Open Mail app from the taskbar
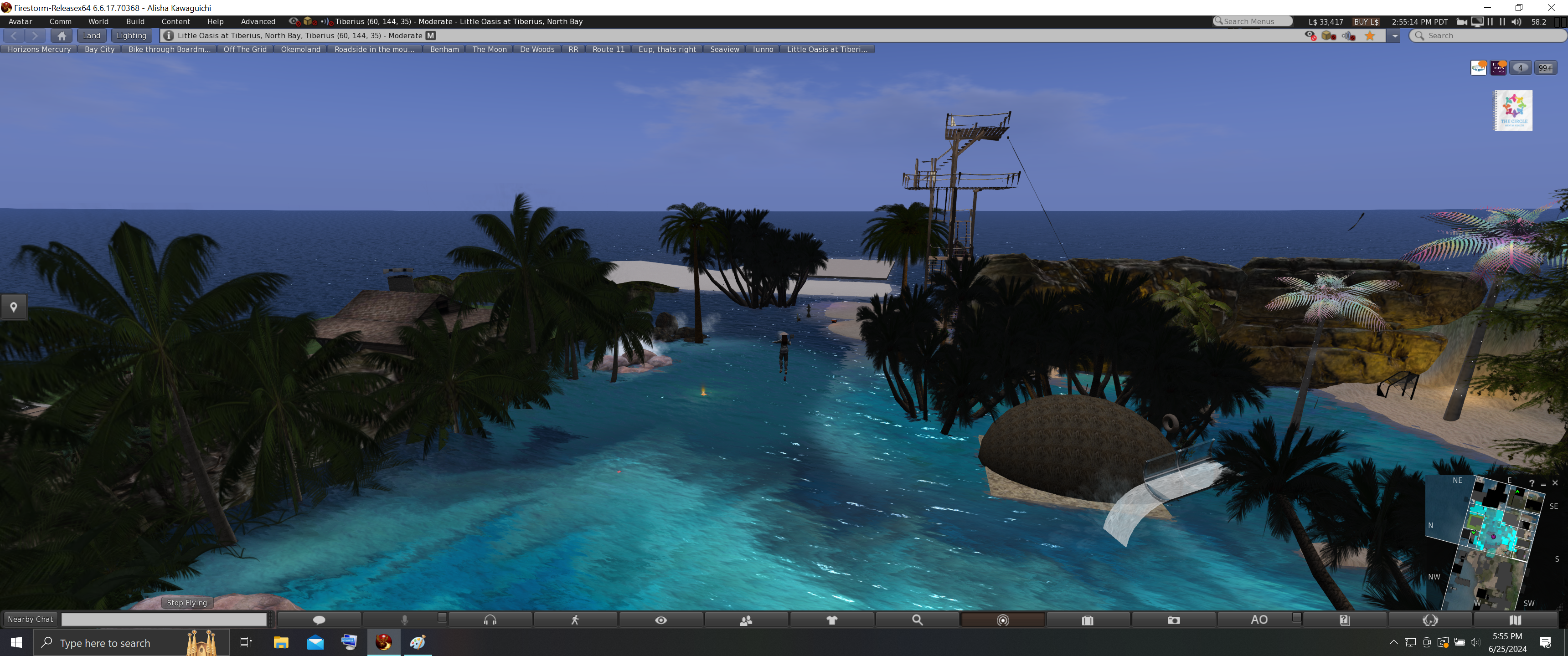This screenshot has width=1568, height=656. tap(315, 643)
